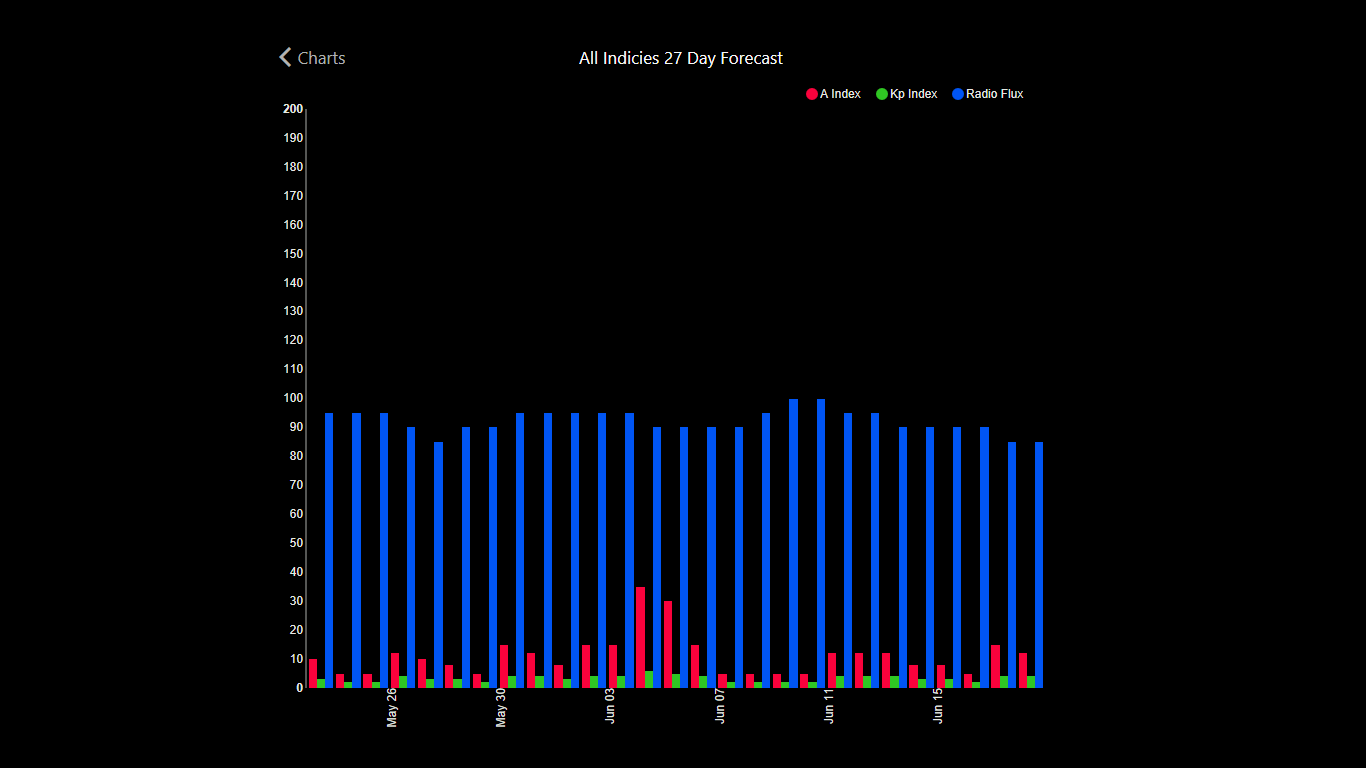The width and height of the screenshot is (1366, 768).
Task: Click the leftmost blue Radio Flux bar
Action: tap(329, 550)
